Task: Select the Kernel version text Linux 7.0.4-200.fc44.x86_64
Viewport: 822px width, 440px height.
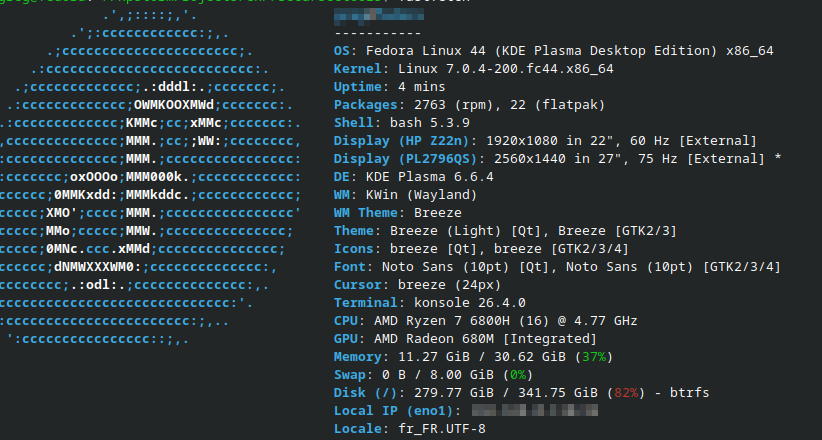Action: (506, 69)
